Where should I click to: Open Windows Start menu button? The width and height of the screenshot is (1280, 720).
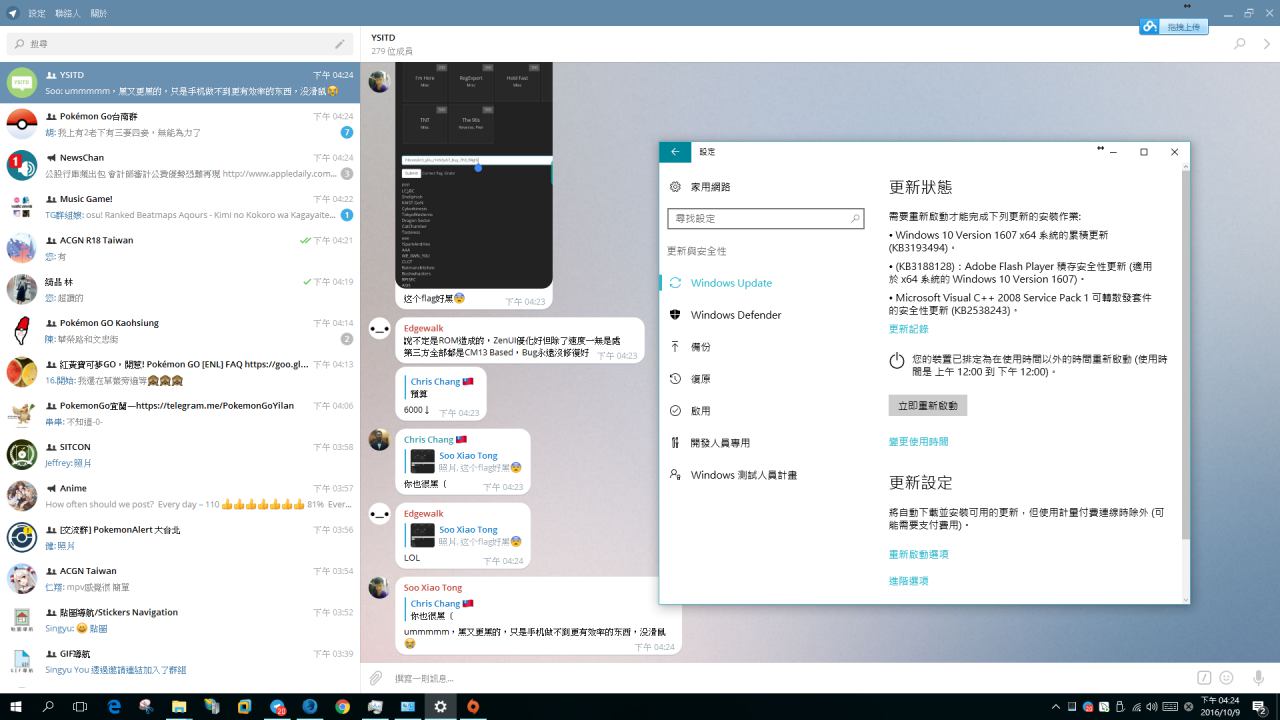16,706
